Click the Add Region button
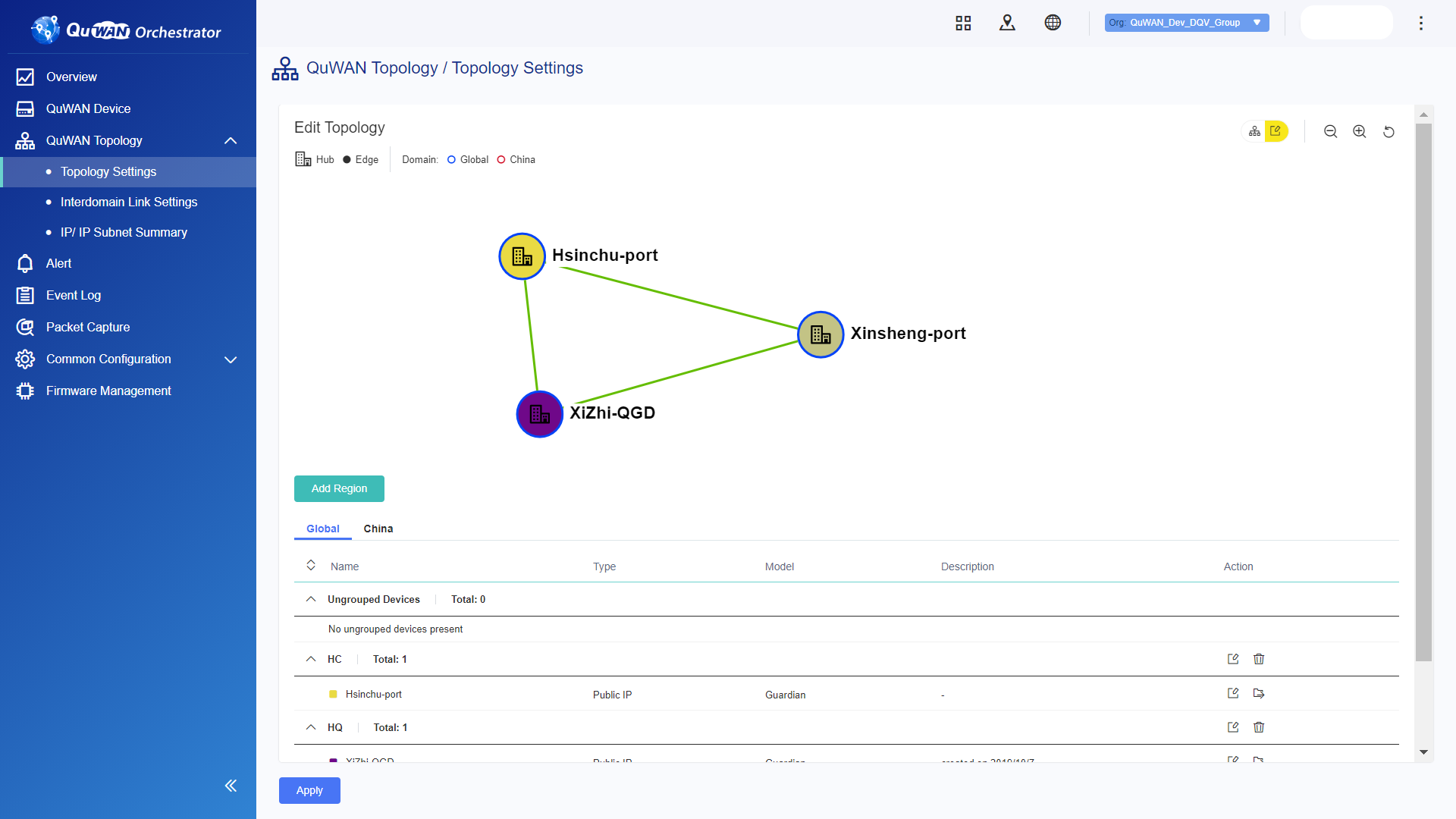Image resolution: width=1456 pixels, height=819 pixels. click(339, 488)
